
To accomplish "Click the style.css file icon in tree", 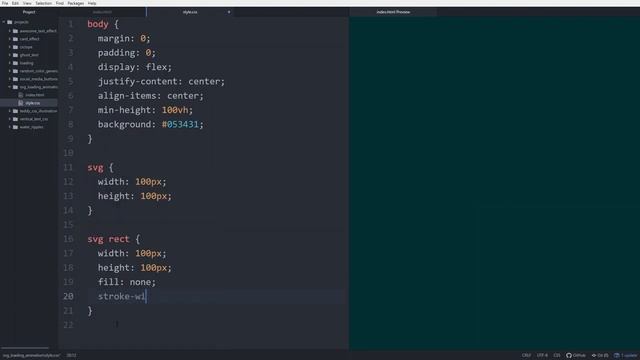I will [x=21, y=103].
